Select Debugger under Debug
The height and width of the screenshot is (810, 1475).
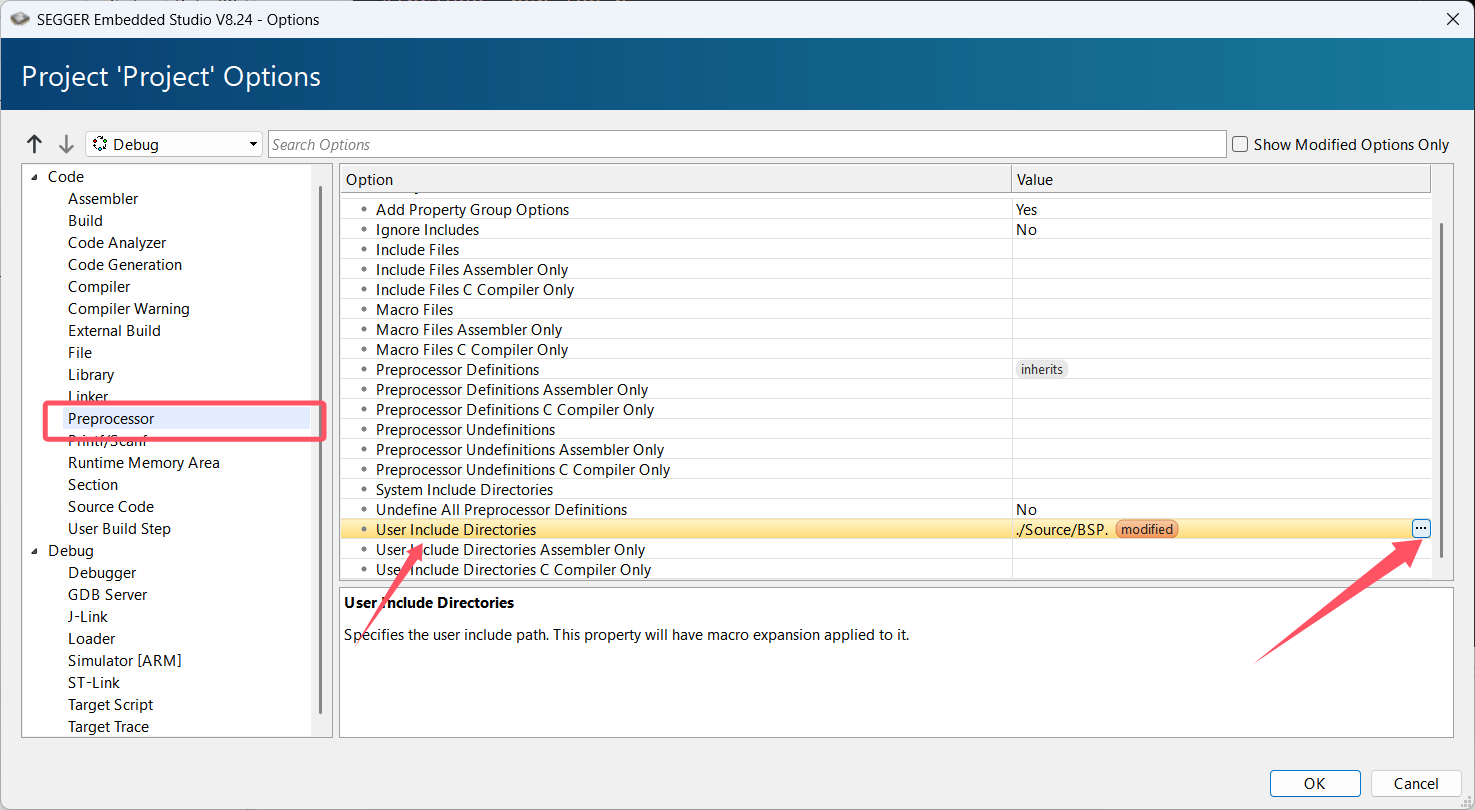[x=102, y=573]
